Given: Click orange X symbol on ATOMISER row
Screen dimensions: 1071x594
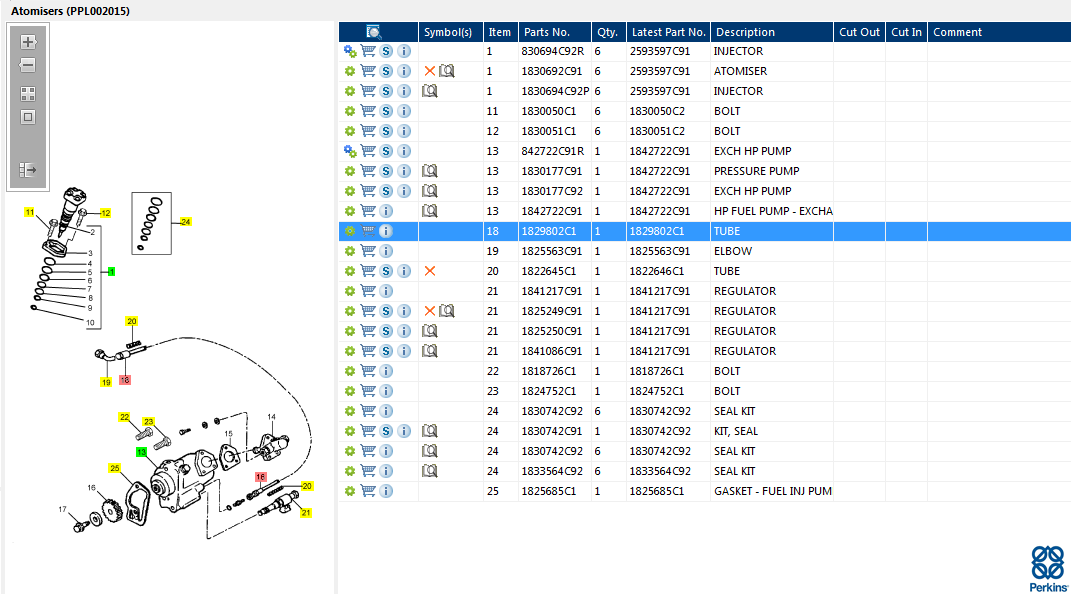Looking at the screenshot, I should click(x=430, y=71).
